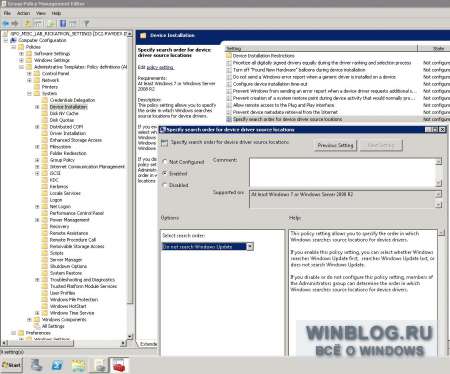
Task: Click the blue Help toolbar icon
Action: (x=63, y=23)
